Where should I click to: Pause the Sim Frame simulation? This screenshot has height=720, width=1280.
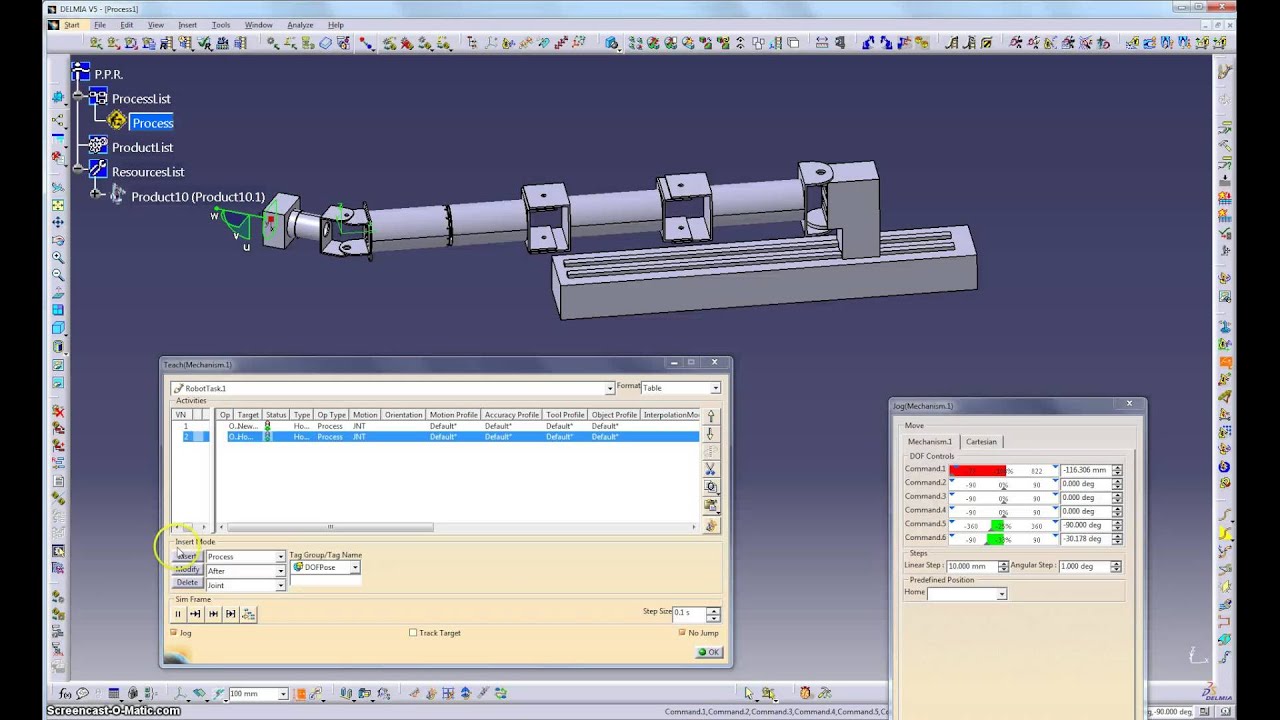pyautogui.click(x=179, y=614)
